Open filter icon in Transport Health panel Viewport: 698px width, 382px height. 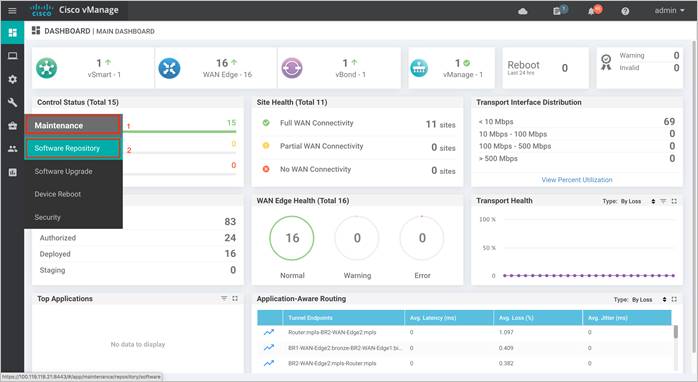pos(663,201)
